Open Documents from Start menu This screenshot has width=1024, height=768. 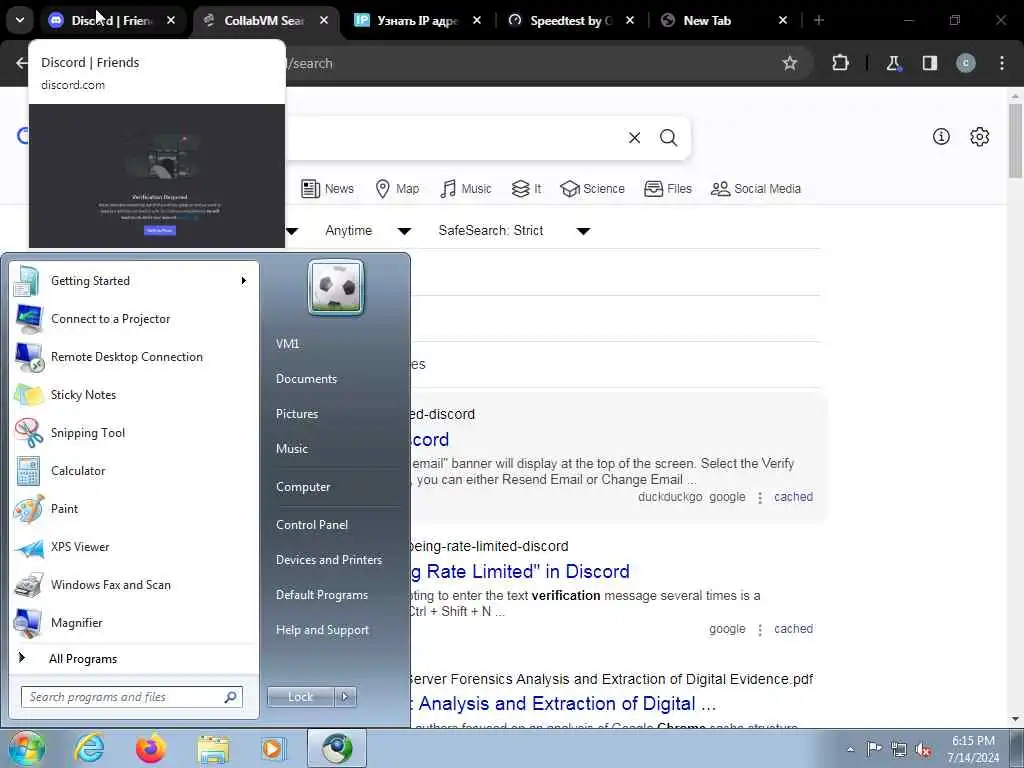[306, 379]
